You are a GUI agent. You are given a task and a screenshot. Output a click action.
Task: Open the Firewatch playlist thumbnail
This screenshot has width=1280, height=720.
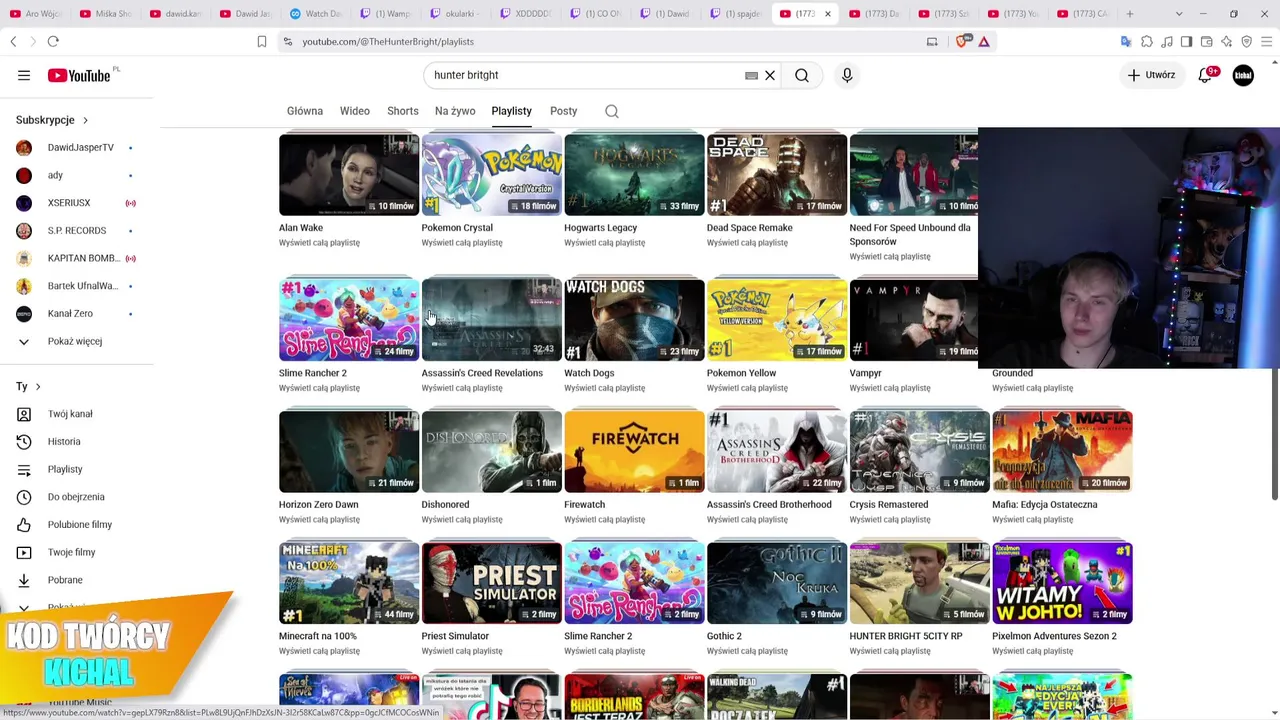[634, 452]
